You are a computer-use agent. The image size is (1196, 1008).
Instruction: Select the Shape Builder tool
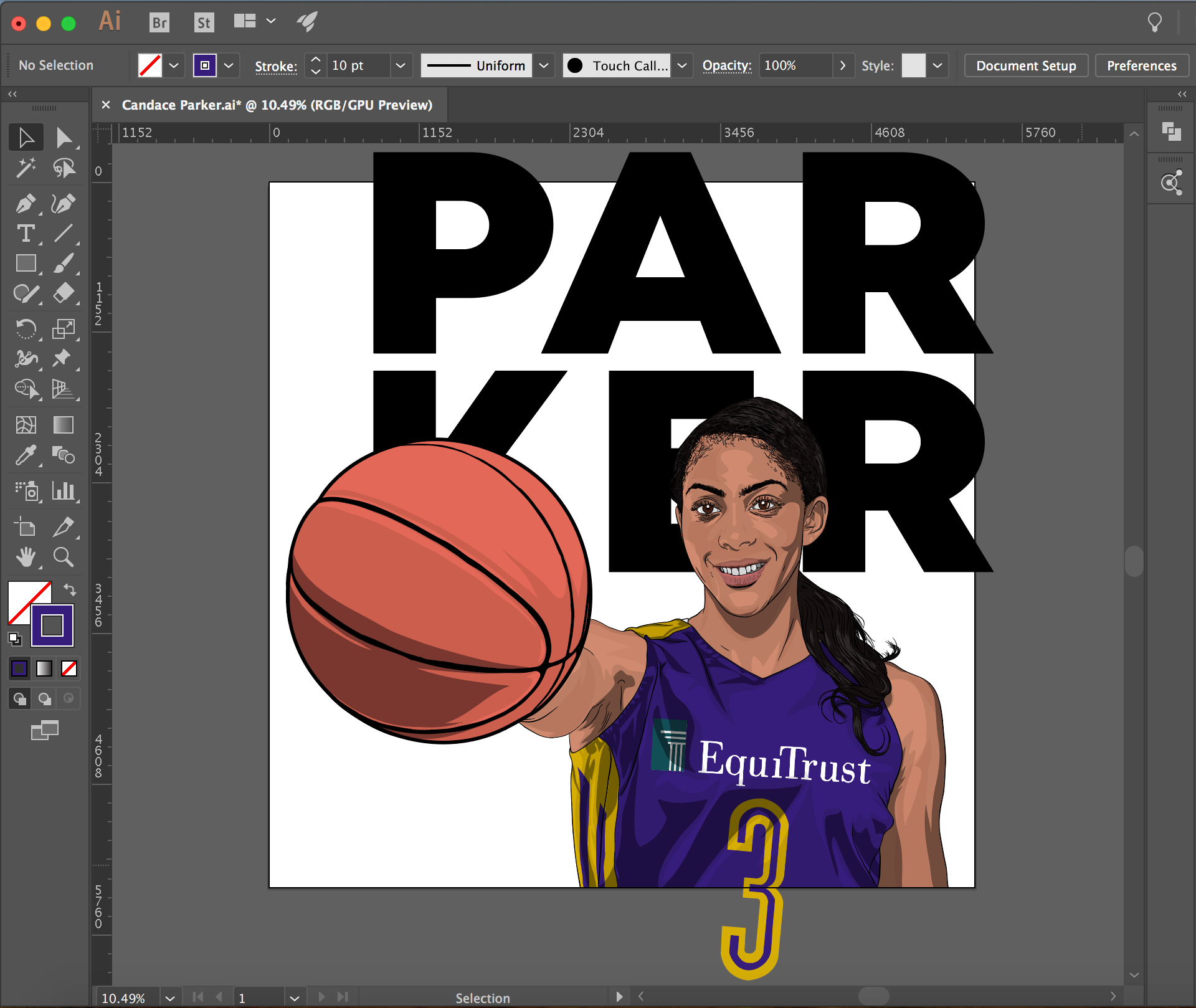coord(26,389)
